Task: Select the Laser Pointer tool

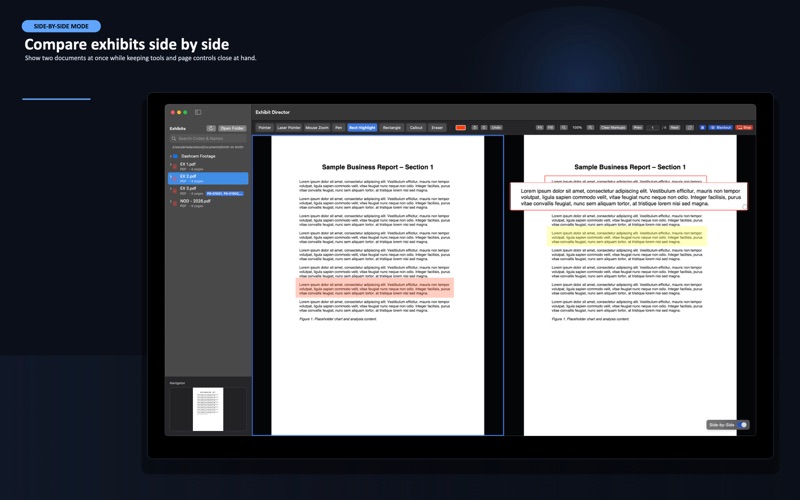Action: [289, 128]
